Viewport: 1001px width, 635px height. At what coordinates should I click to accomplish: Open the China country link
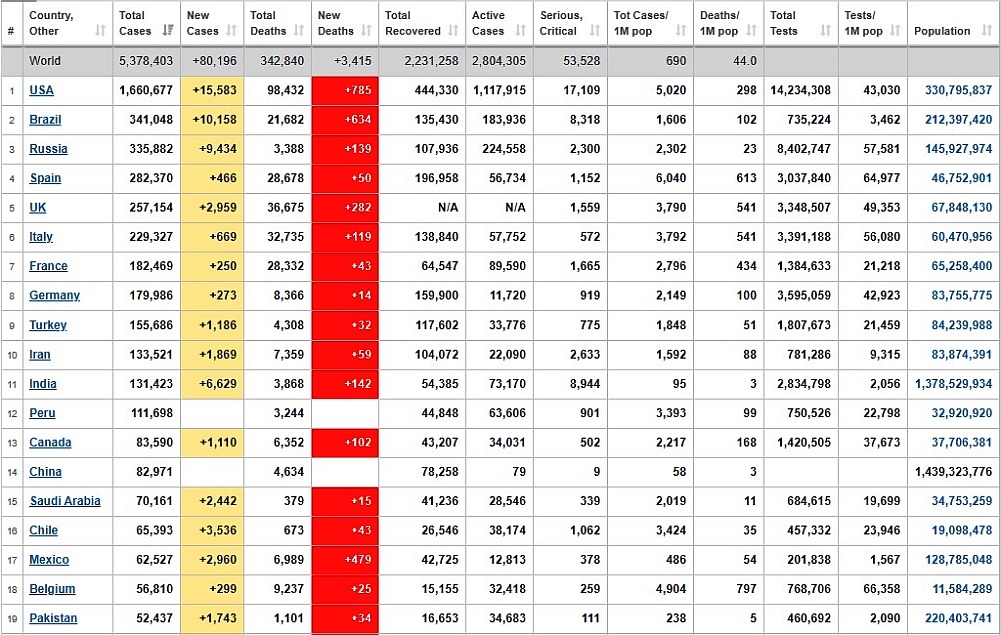(x=45, y=472)
